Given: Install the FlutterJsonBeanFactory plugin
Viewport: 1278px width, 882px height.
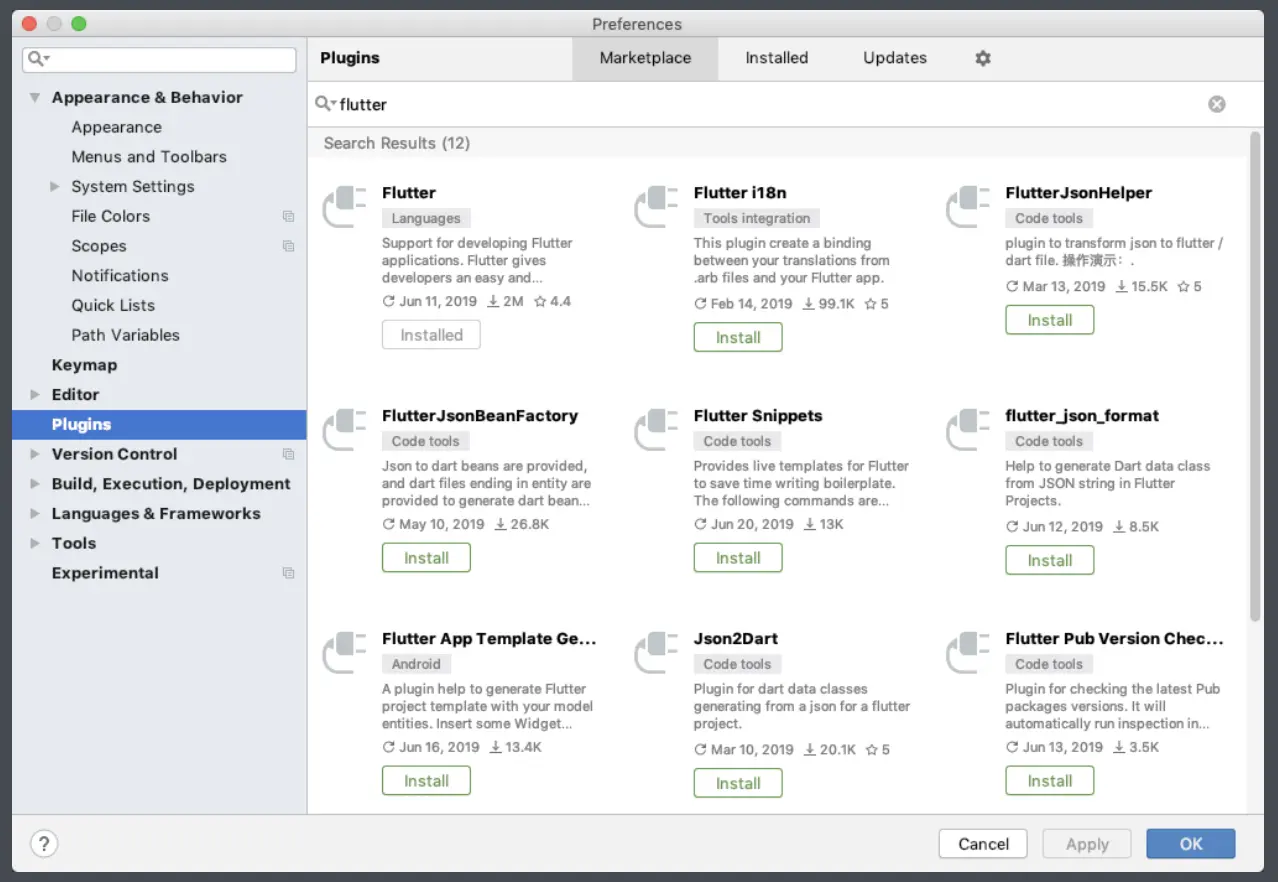Looking at the screenshot, I should (426, 558).
